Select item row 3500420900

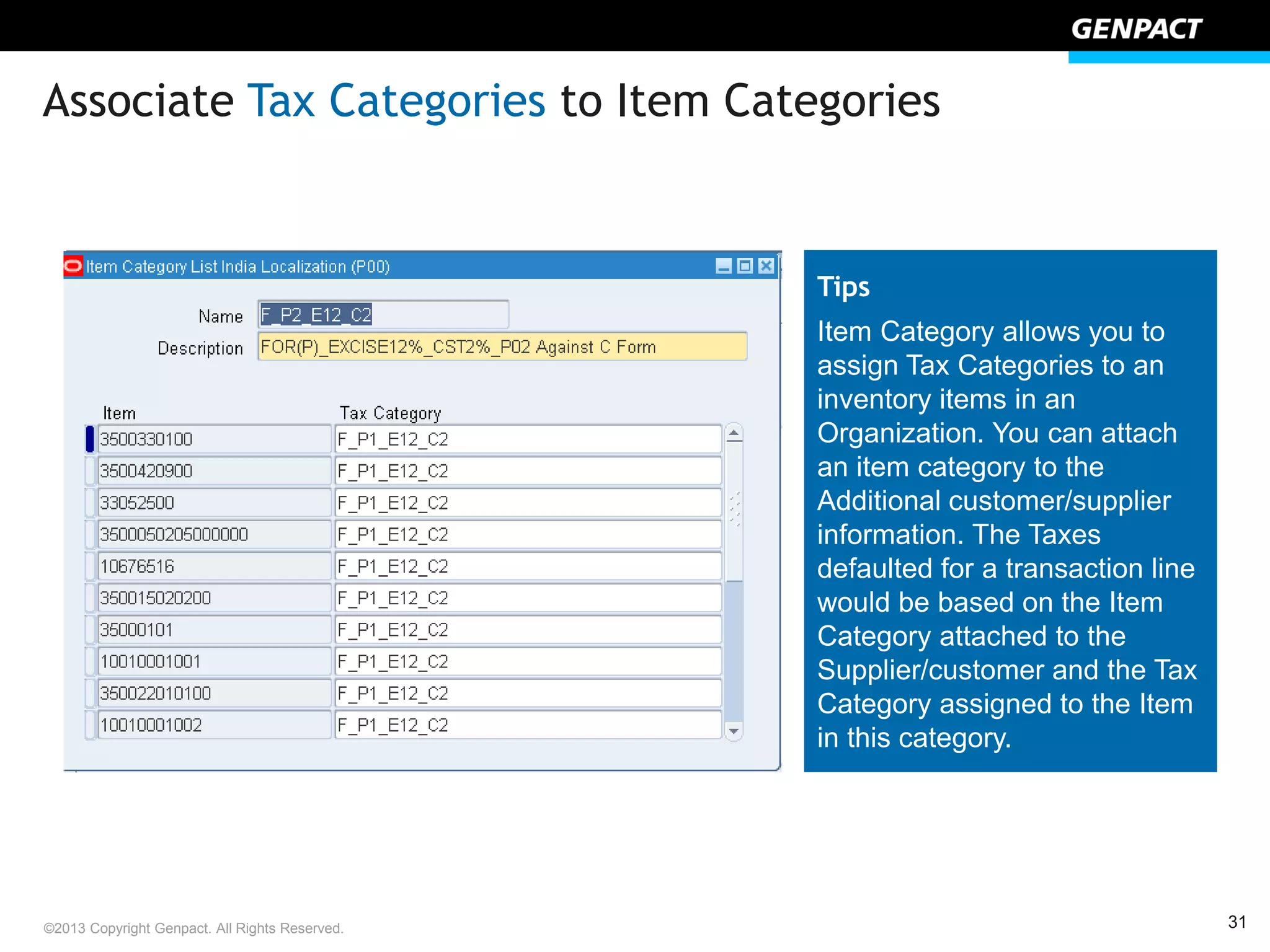[215, 471]
